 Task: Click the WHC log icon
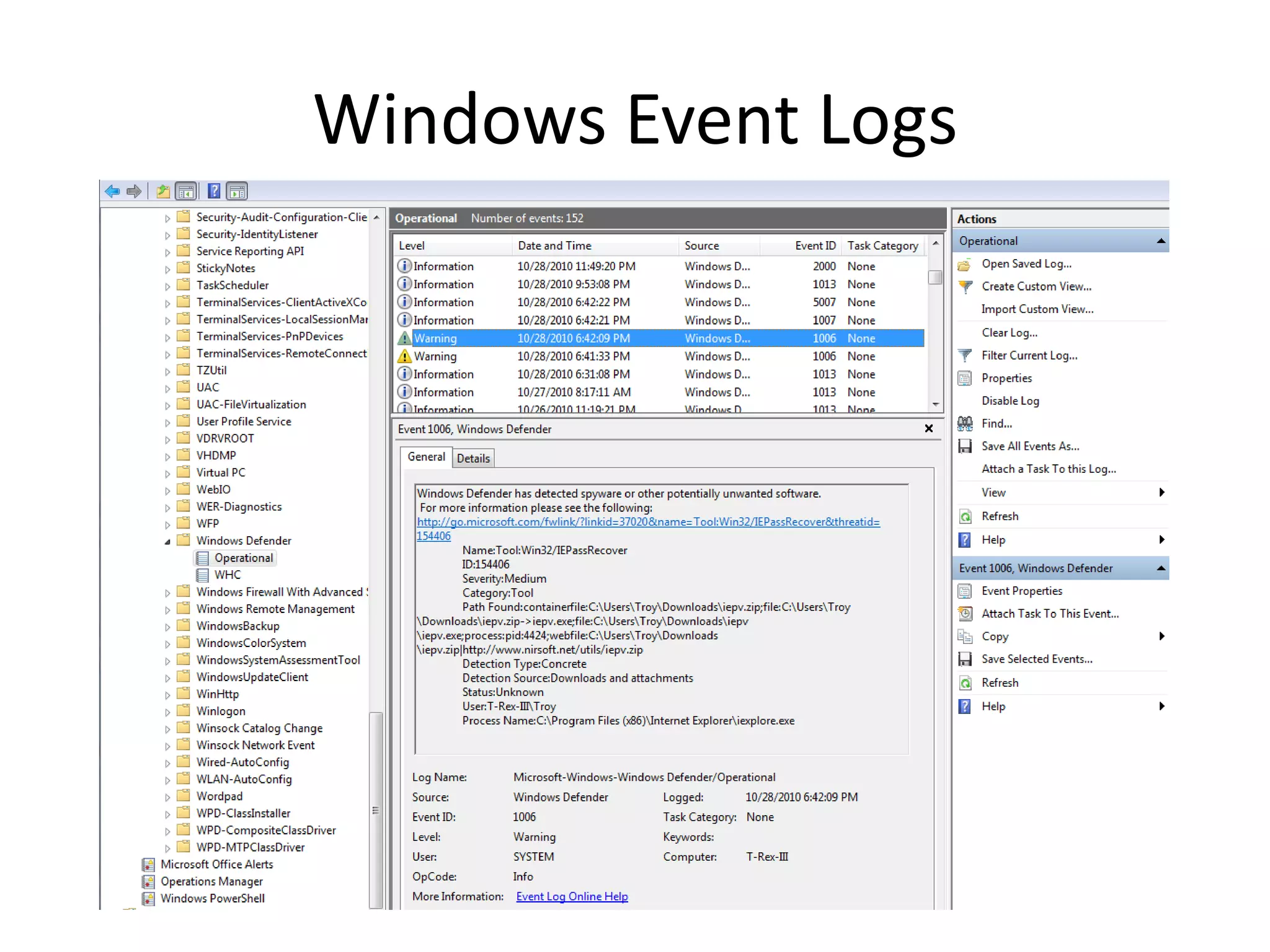[202, 575]
